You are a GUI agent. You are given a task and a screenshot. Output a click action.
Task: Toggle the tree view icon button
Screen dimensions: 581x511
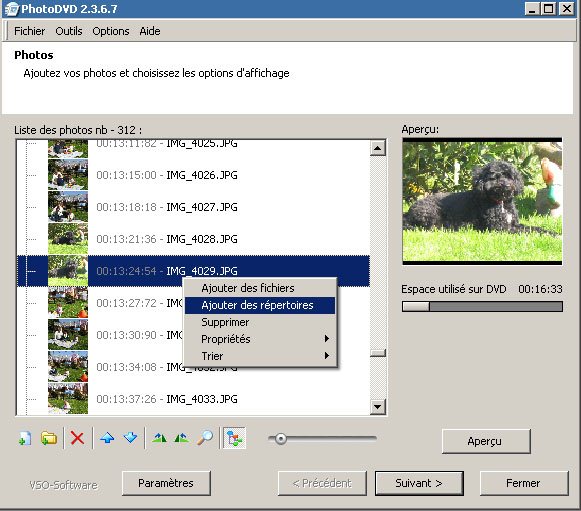(x=235, y=438)
